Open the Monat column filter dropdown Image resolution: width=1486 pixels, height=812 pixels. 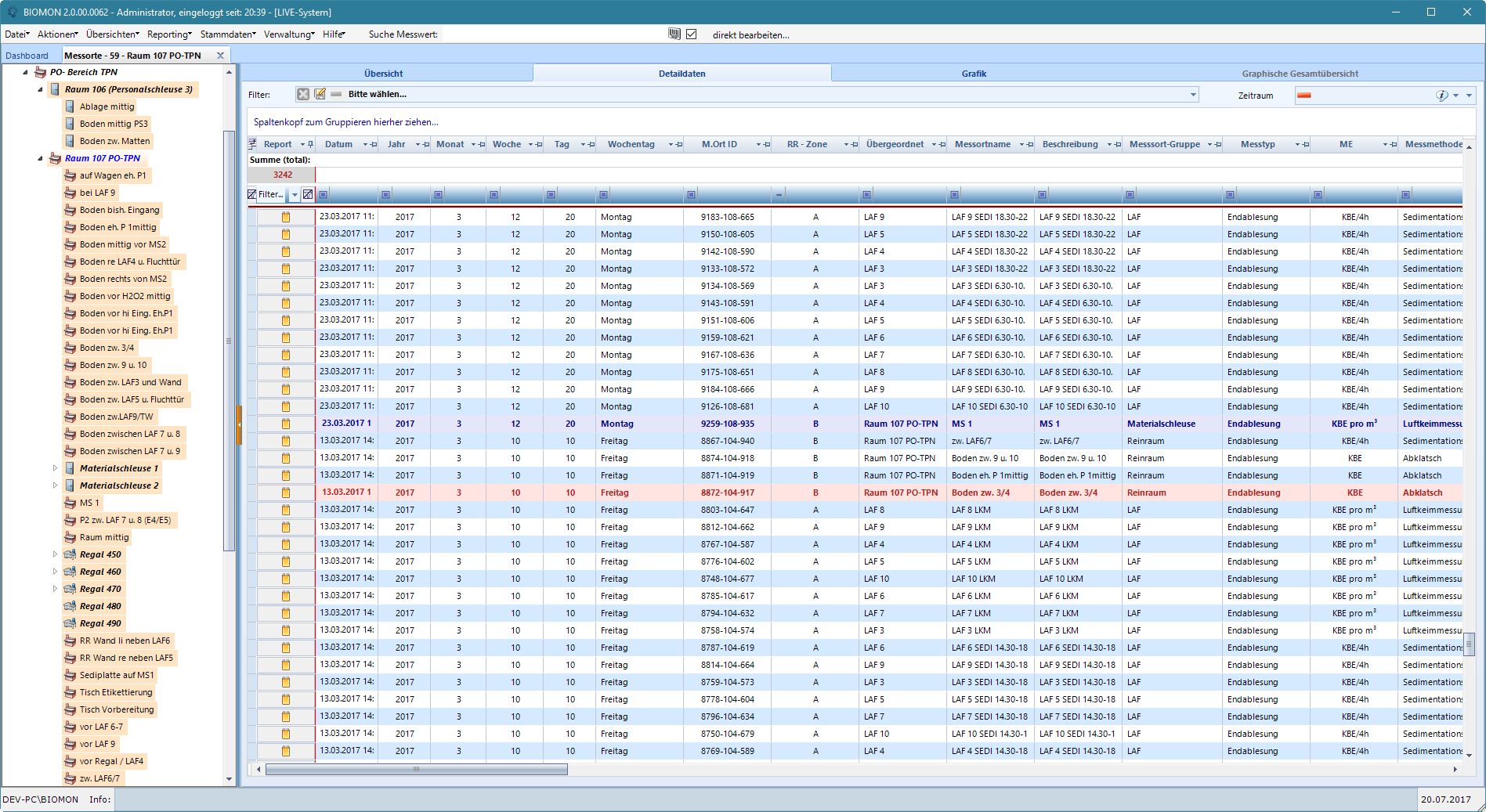tap(474, 144)
